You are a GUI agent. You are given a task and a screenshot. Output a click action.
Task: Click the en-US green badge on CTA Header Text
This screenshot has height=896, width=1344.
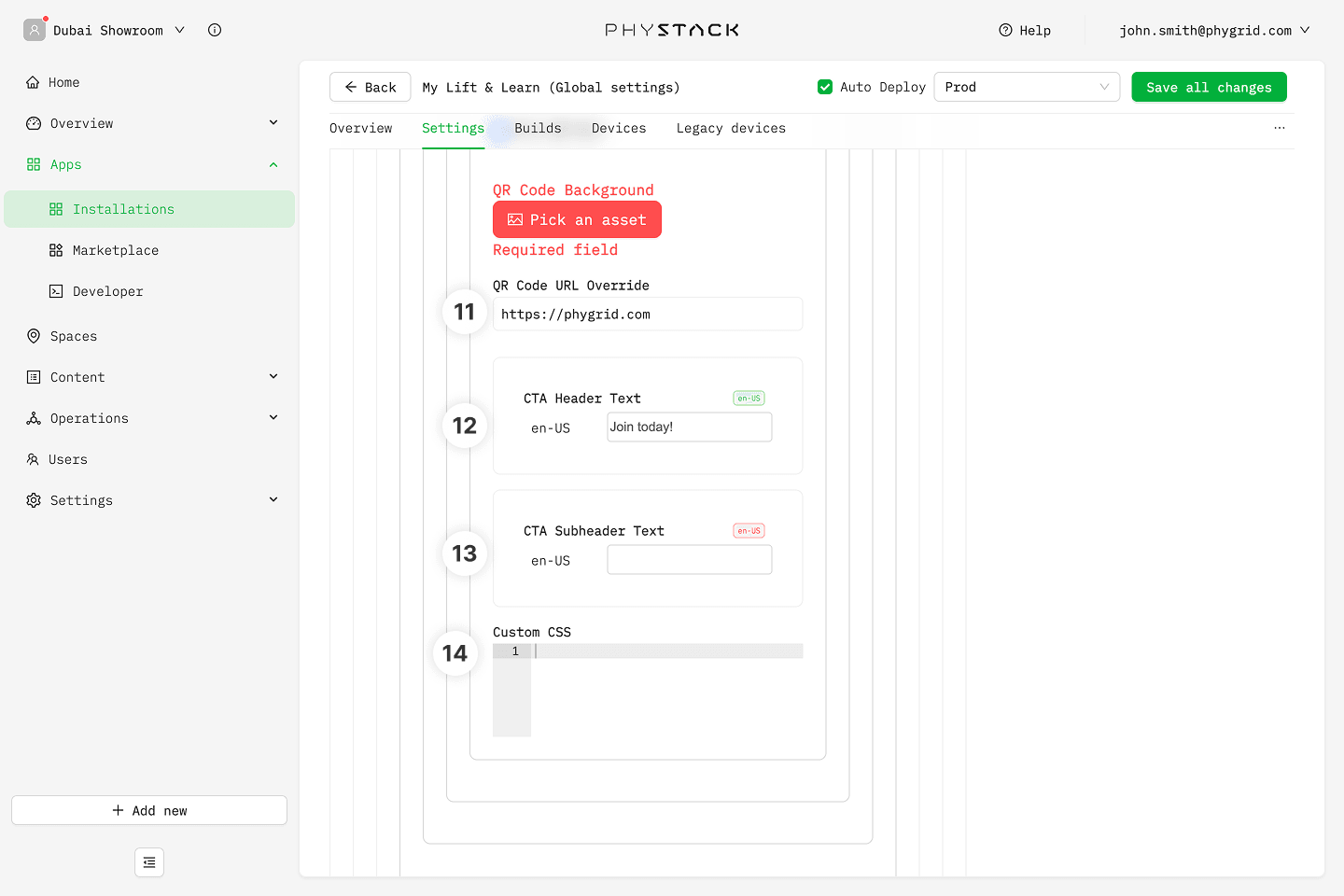749,399
